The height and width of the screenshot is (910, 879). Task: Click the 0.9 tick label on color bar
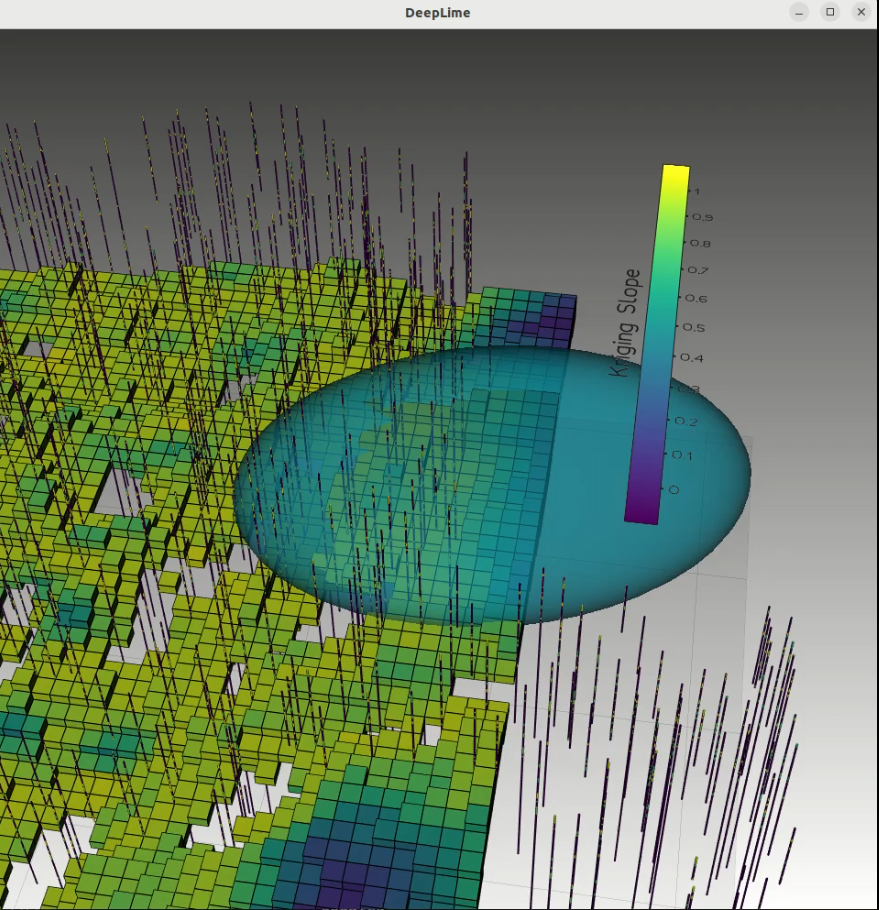702,217
